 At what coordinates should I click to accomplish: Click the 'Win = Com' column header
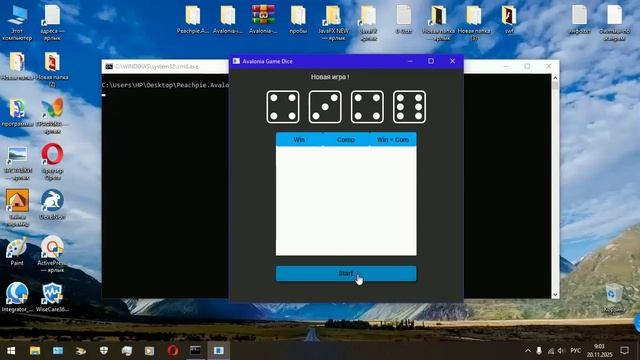(x=393, y=140)
